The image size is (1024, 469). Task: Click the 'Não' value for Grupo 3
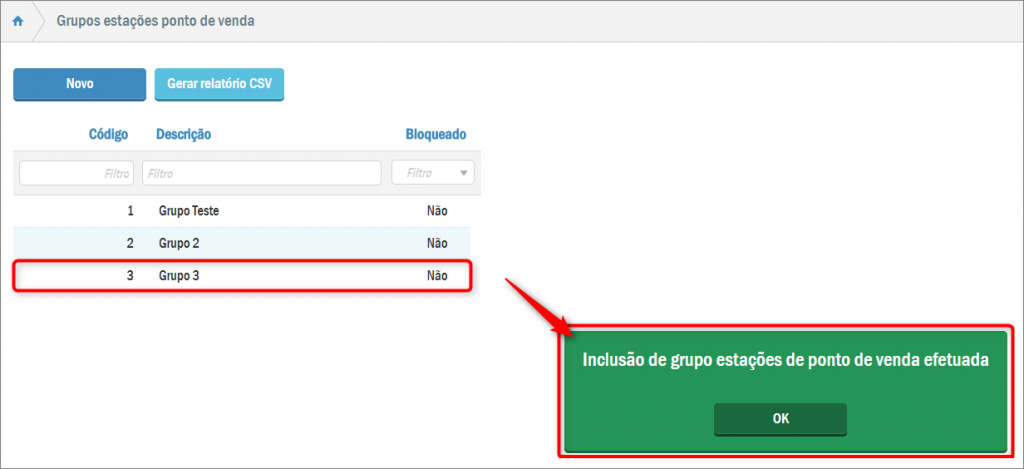click(436, 275)
